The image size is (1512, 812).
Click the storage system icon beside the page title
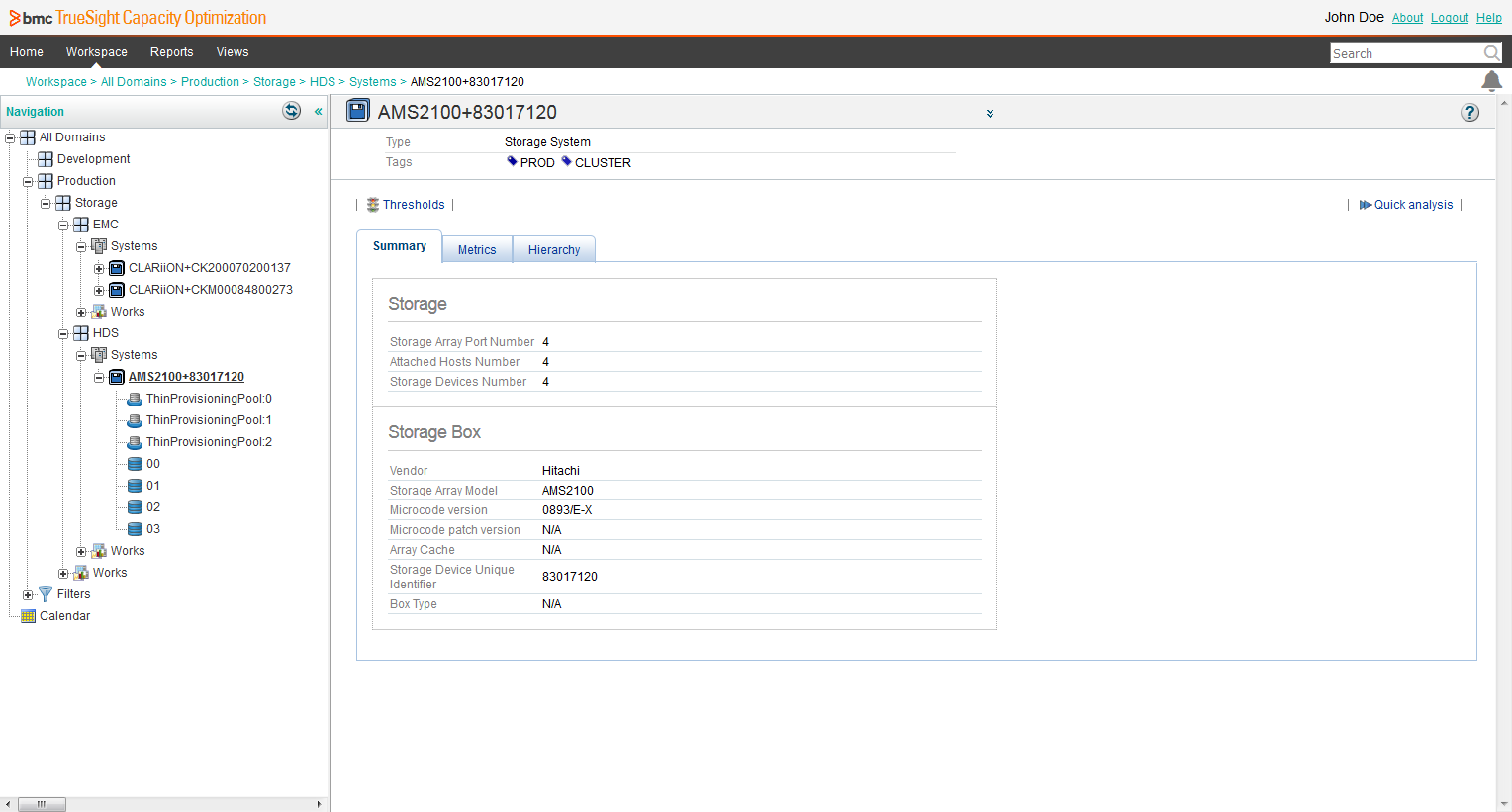pos(357,111)
